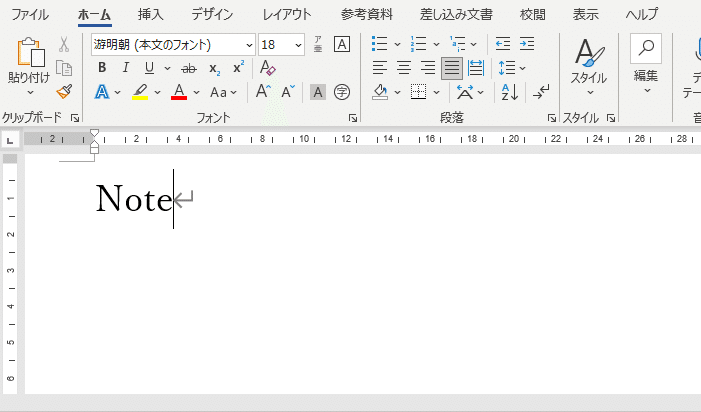The width and height of the screenshot is (701, 412).
Task: Apply distributed alignment
Action: pos(476,68)
